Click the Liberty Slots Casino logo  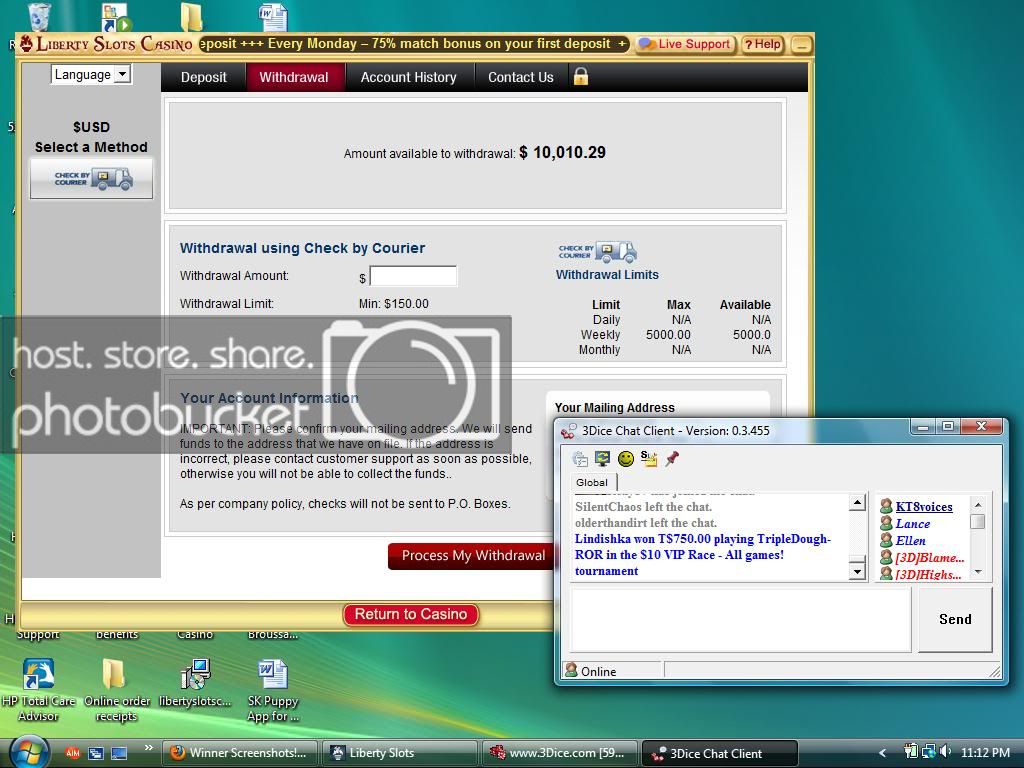107,44
